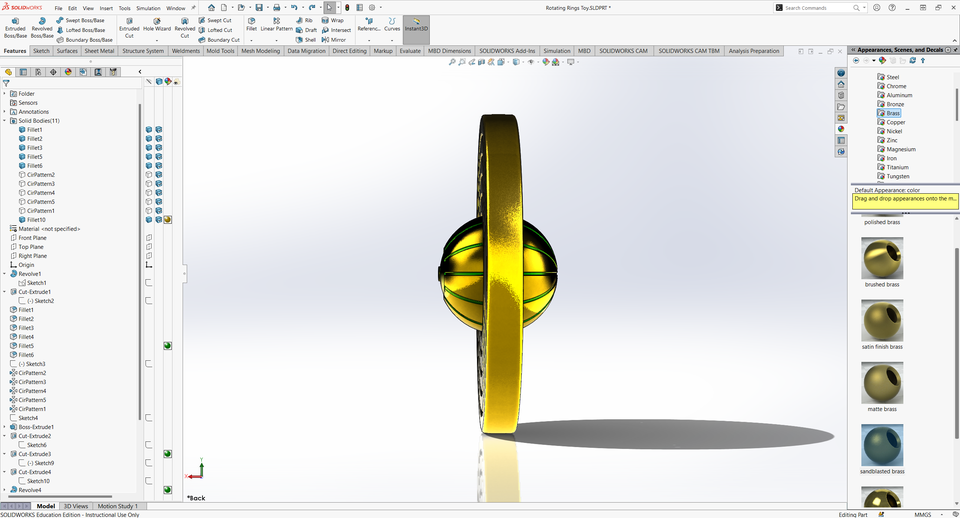Choose the Mirror feature tool
The height and width of the screenshot is (518, 960).
[333, 40]
